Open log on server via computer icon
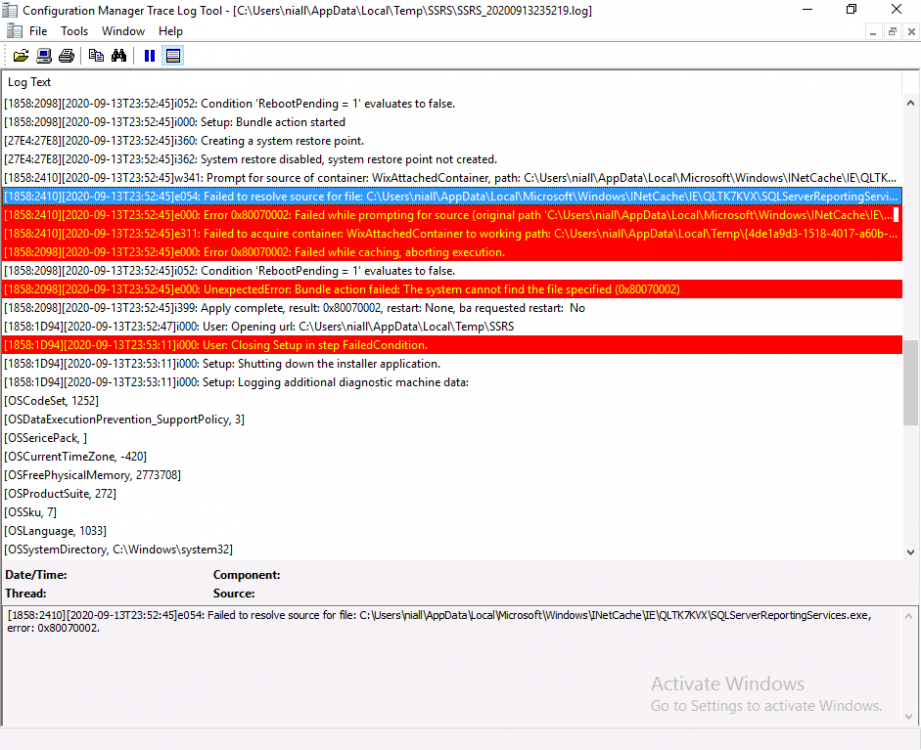Screen dimensions: 921x750 tap(44, 56)
